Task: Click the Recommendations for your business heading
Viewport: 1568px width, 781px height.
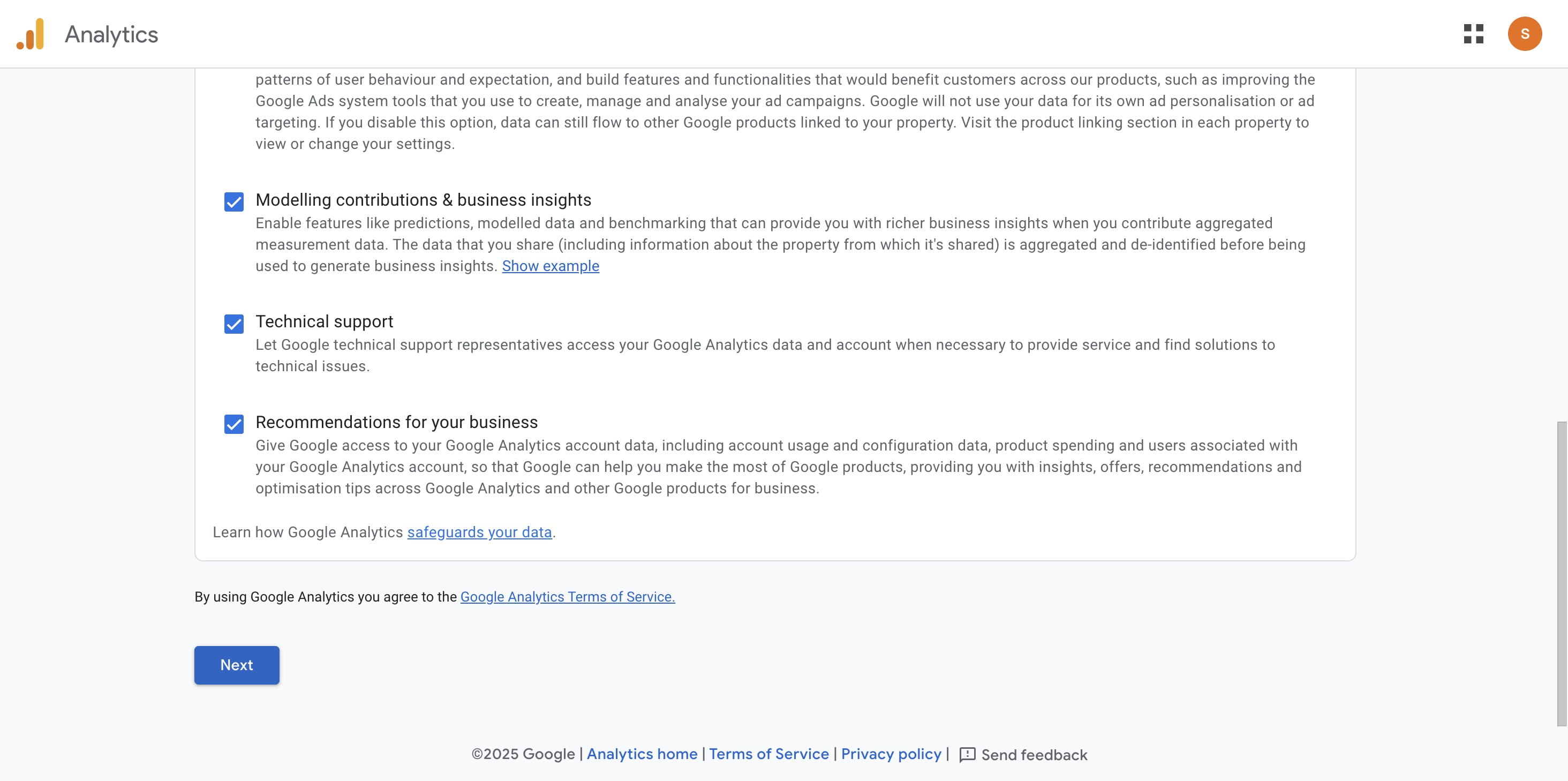Action: tap(396, 422)
